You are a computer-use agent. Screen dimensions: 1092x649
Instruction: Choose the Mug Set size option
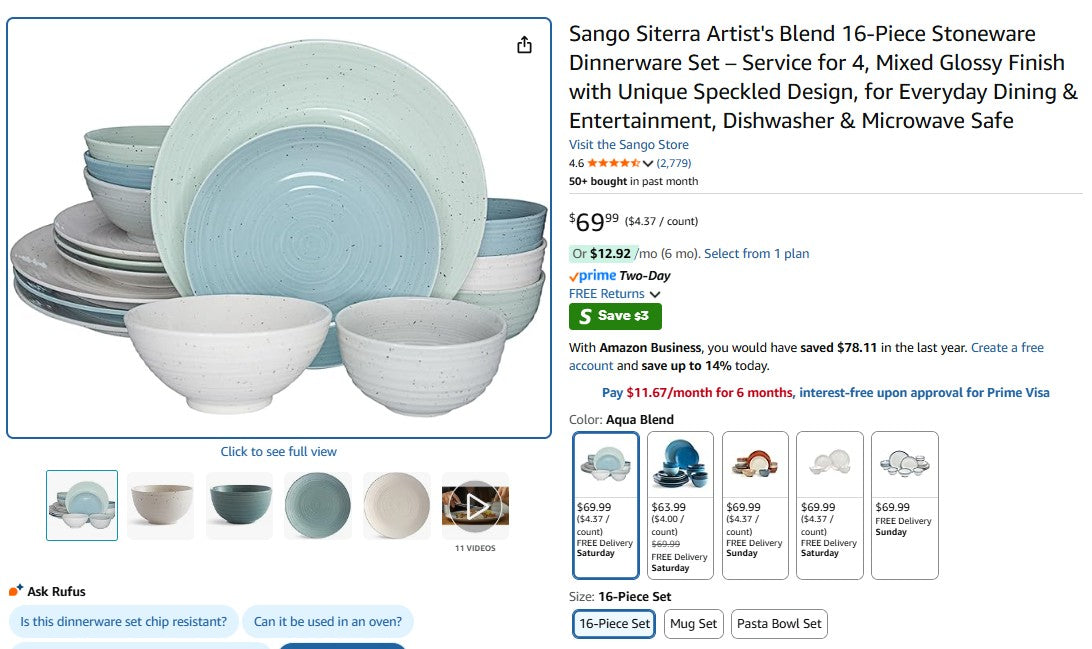(693, 624)
